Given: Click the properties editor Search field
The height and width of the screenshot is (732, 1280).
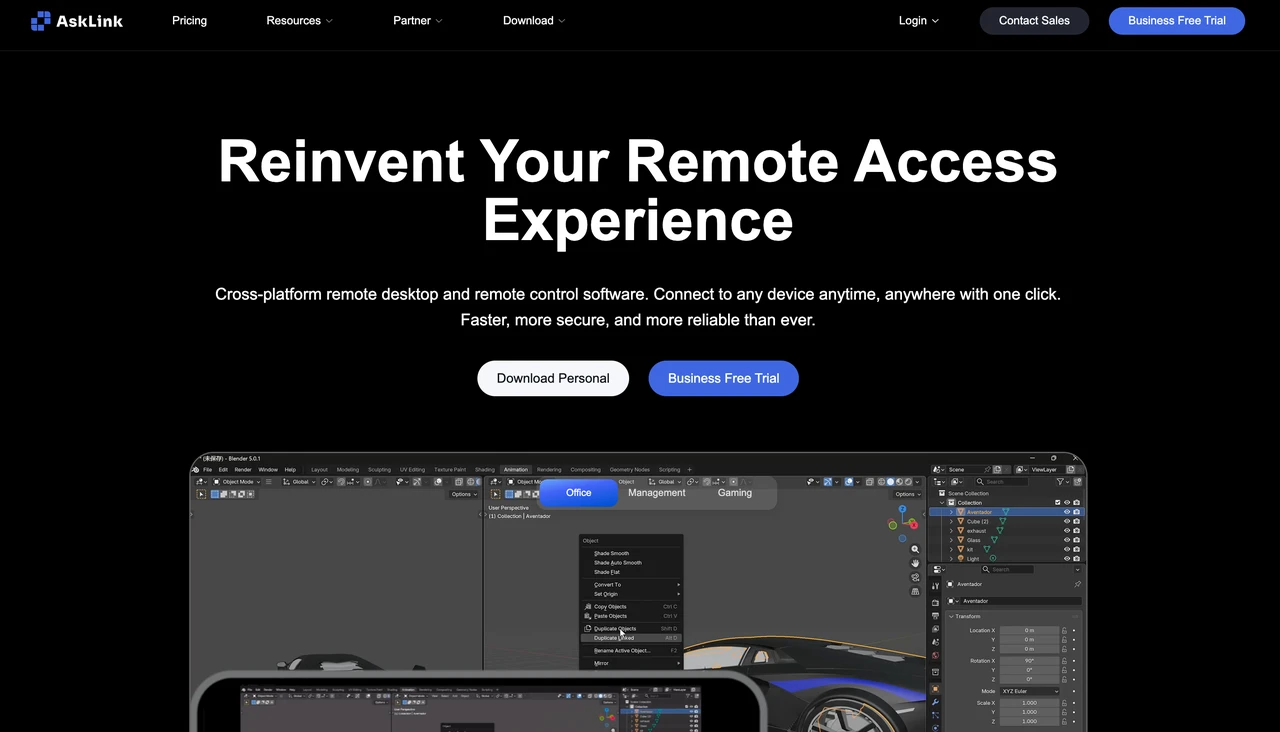Looking at the screenshot, I should click(1007, 569).
